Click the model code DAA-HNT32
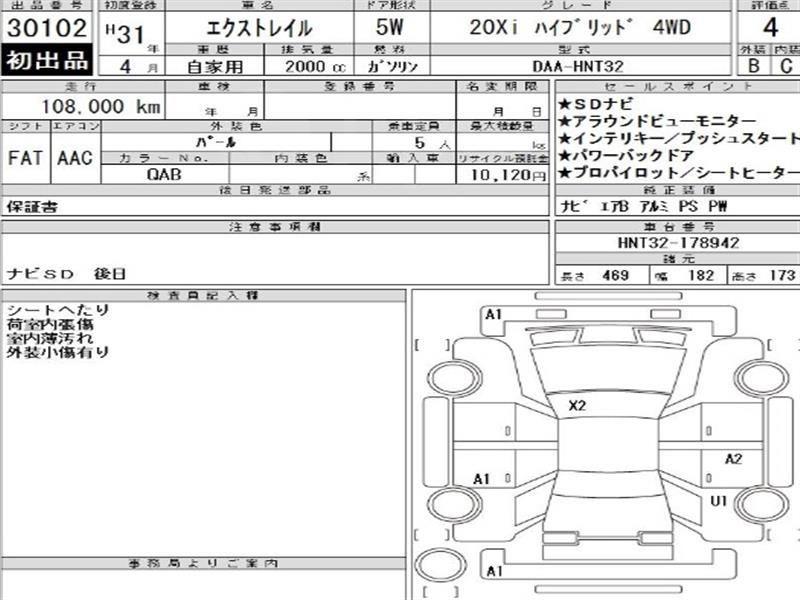The width and height of the screenshot is (800, 600). pos(578,66)
